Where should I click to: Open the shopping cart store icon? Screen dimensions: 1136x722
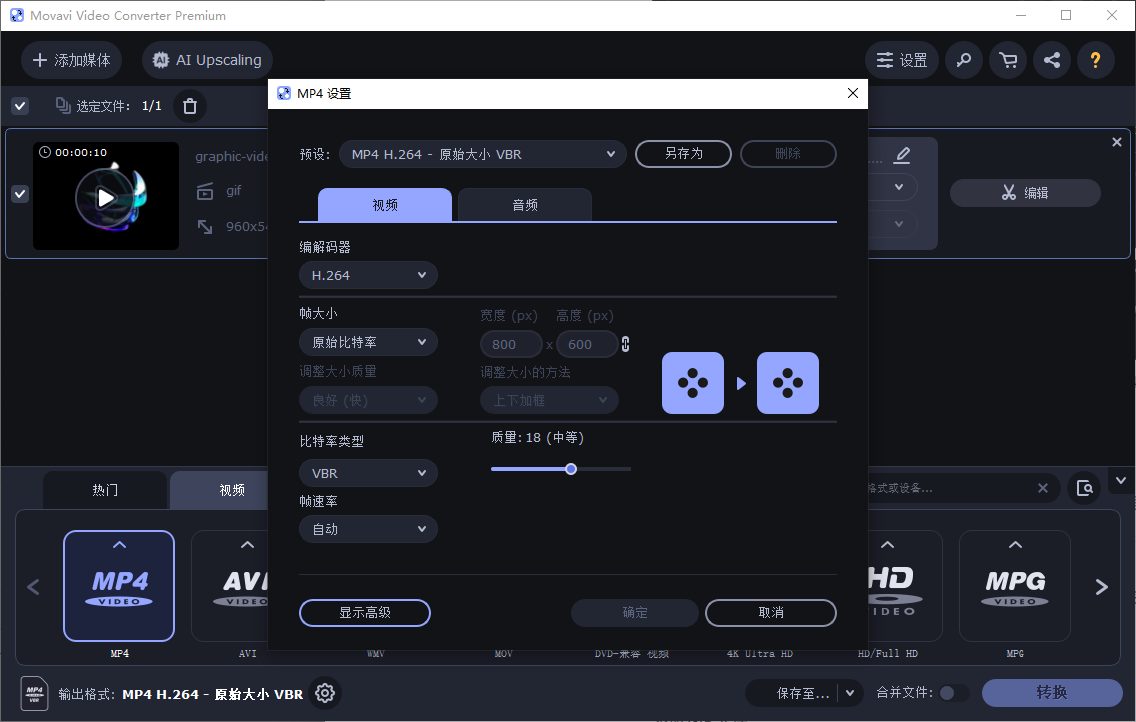pyautogui.click(x=1007, y=60)
